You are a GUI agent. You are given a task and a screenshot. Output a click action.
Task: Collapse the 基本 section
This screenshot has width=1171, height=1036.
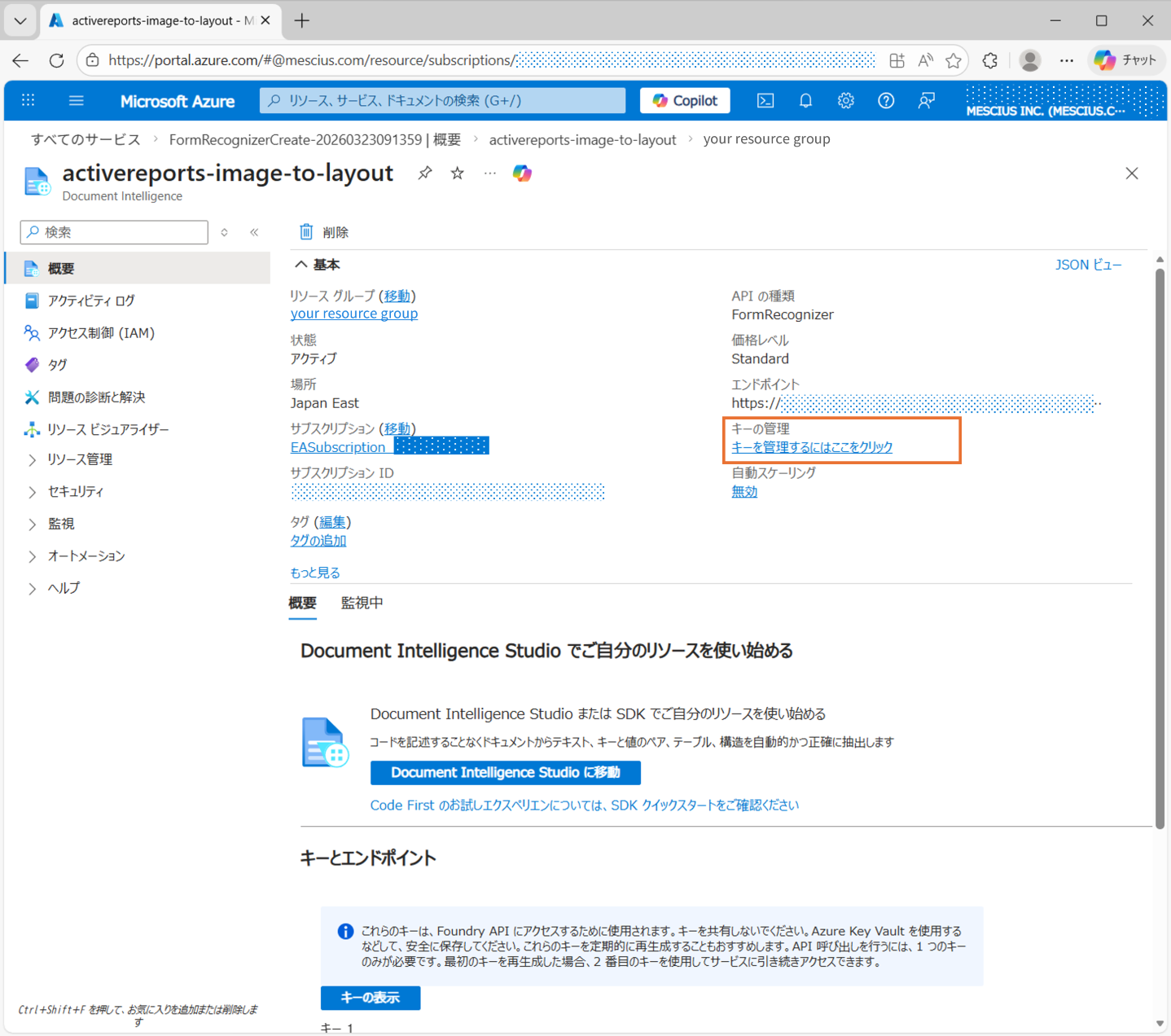318,265
